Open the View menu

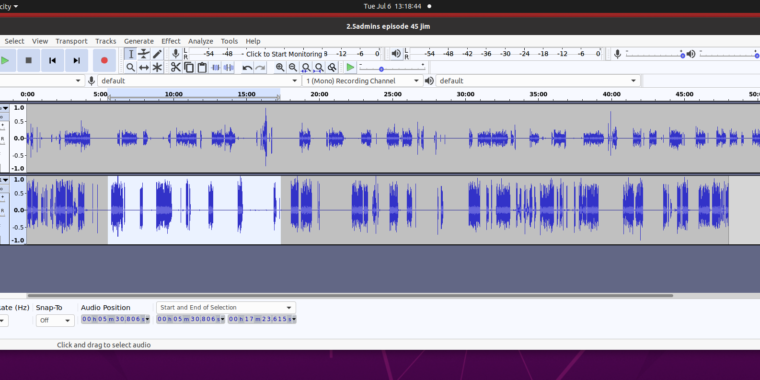(x=40, y=41)
